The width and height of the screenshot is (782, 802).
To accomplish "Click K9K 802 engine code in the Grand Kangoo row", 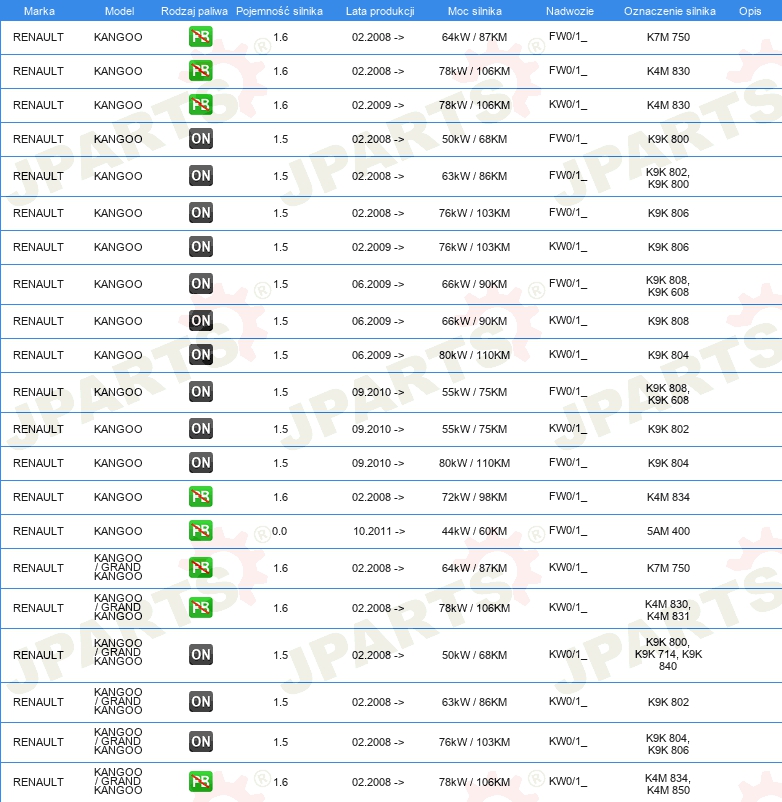I will (x=668, y=702).
